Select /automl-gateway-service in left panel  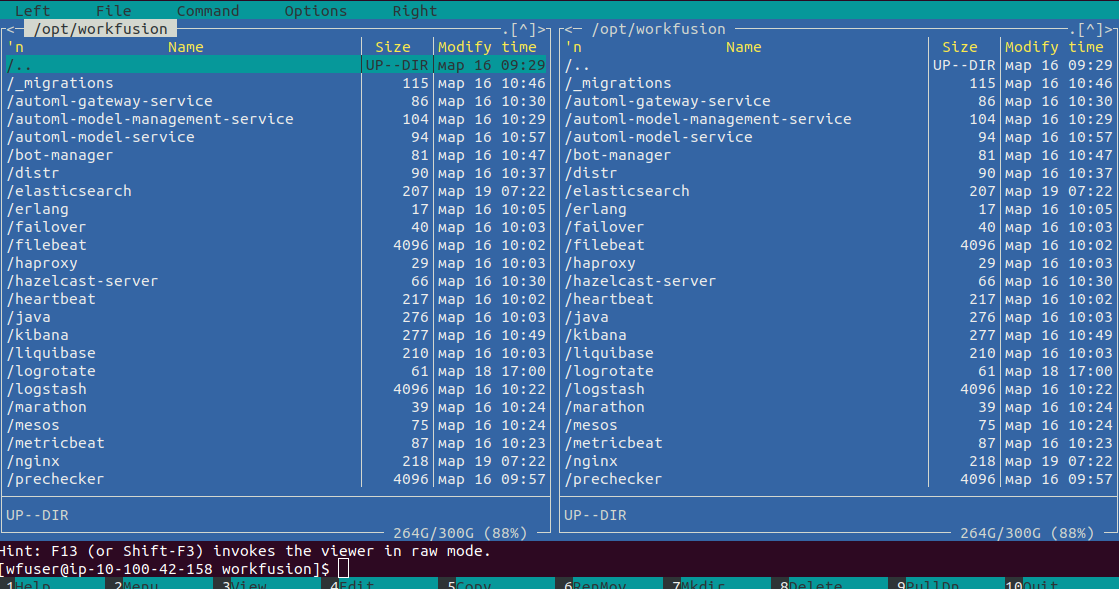tap(276, 101)
